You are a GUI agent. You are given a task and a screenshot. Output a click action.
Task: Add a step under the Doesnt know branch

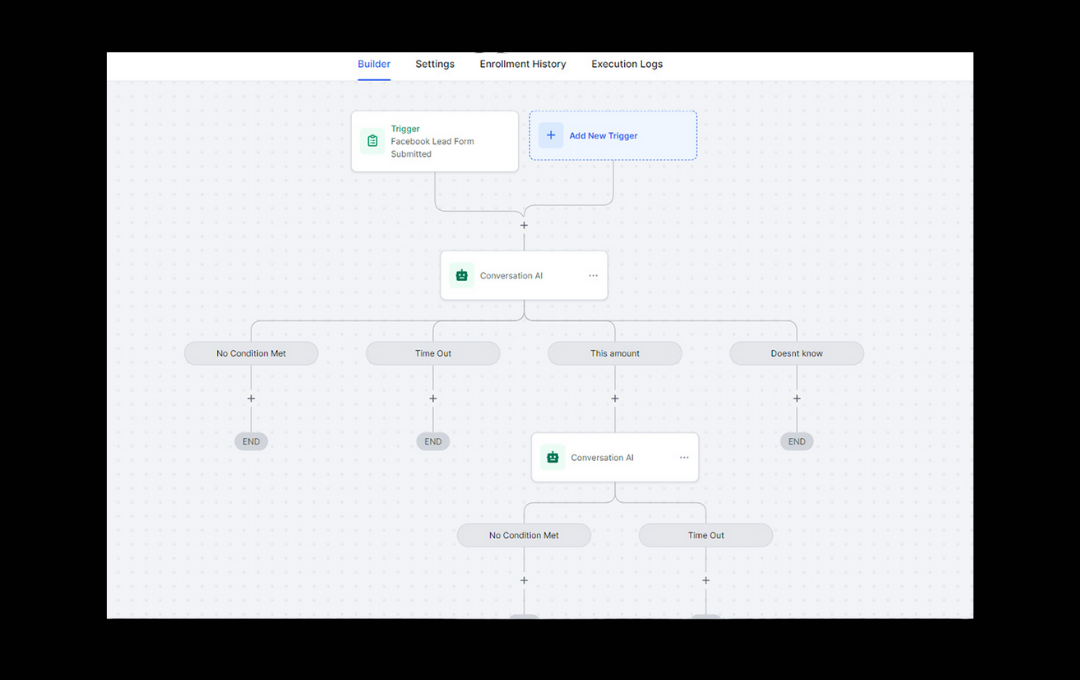click(797, 398)
